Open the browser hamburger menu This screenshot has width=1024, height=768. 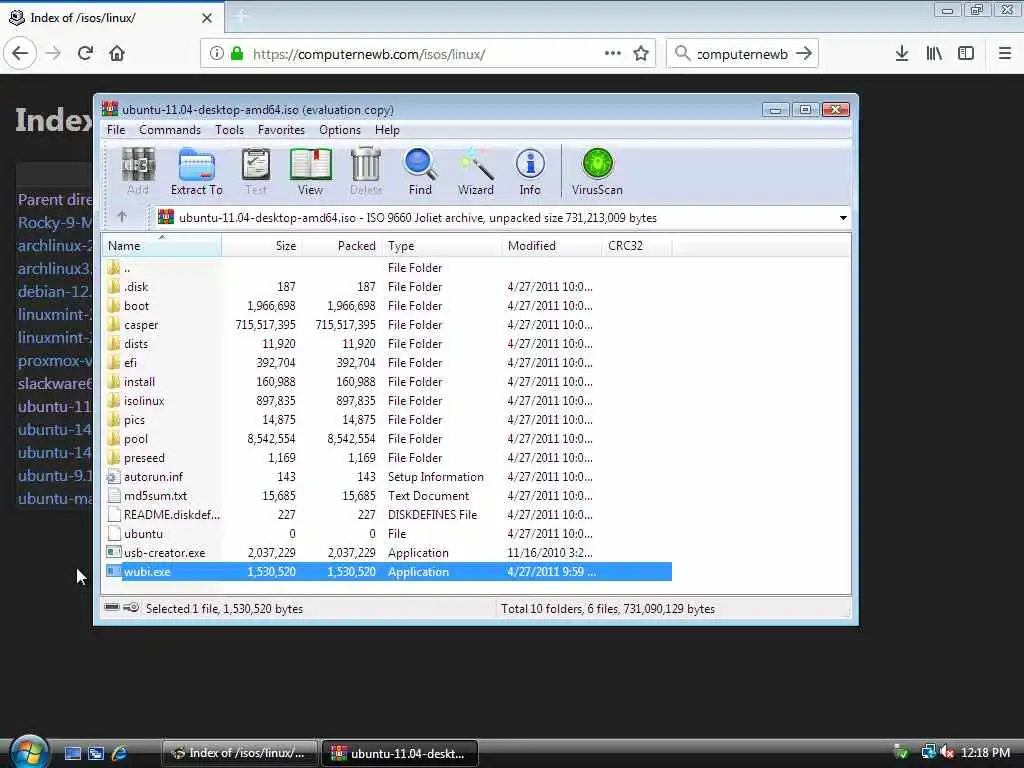pos(1005,54)
